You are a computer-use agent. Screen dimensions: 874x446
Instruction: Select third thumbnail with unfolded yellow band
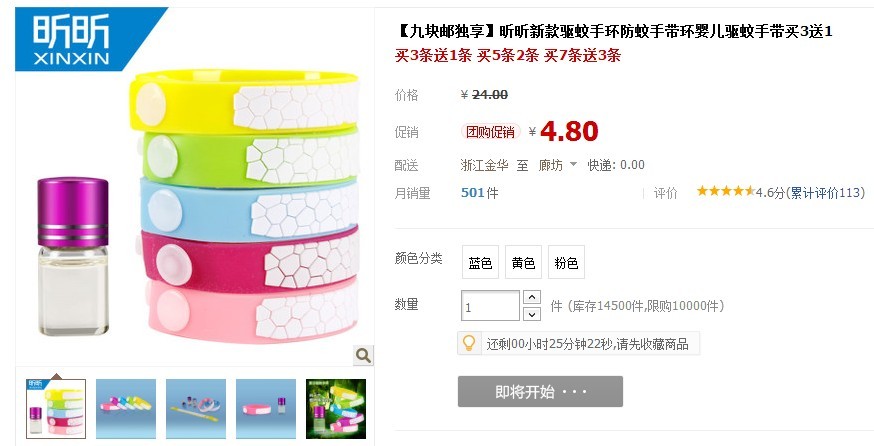tap(196, 409)
